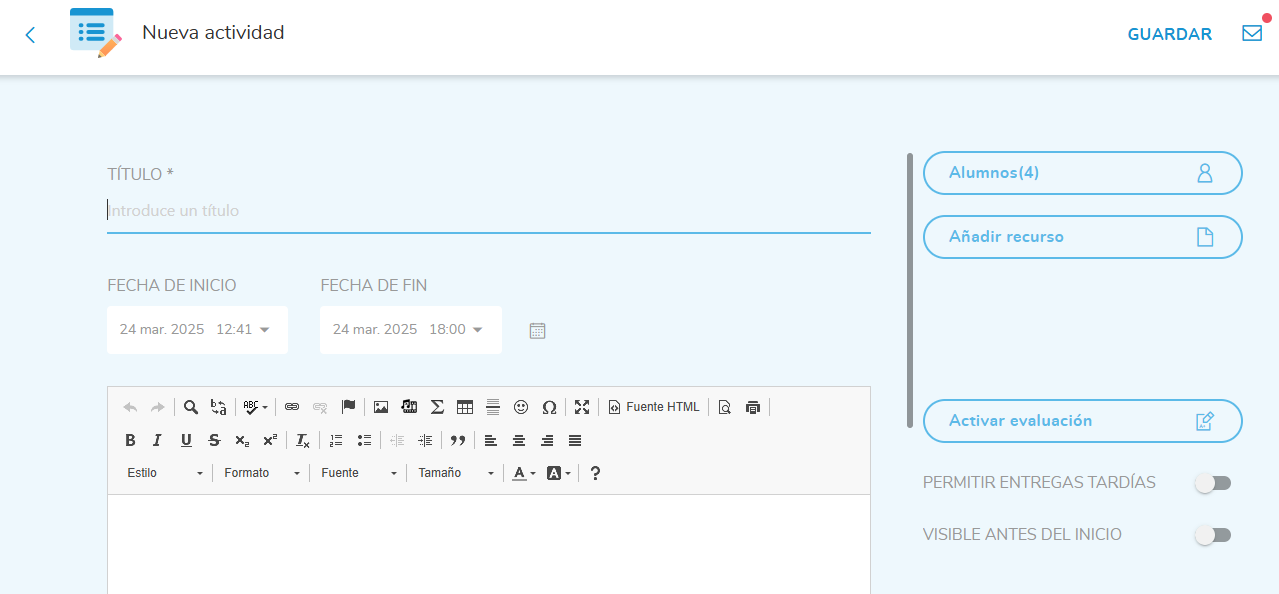Open the emoticon smiley picker
The height and width of the screenshot is (594, 1279).
tap(521, 407)
